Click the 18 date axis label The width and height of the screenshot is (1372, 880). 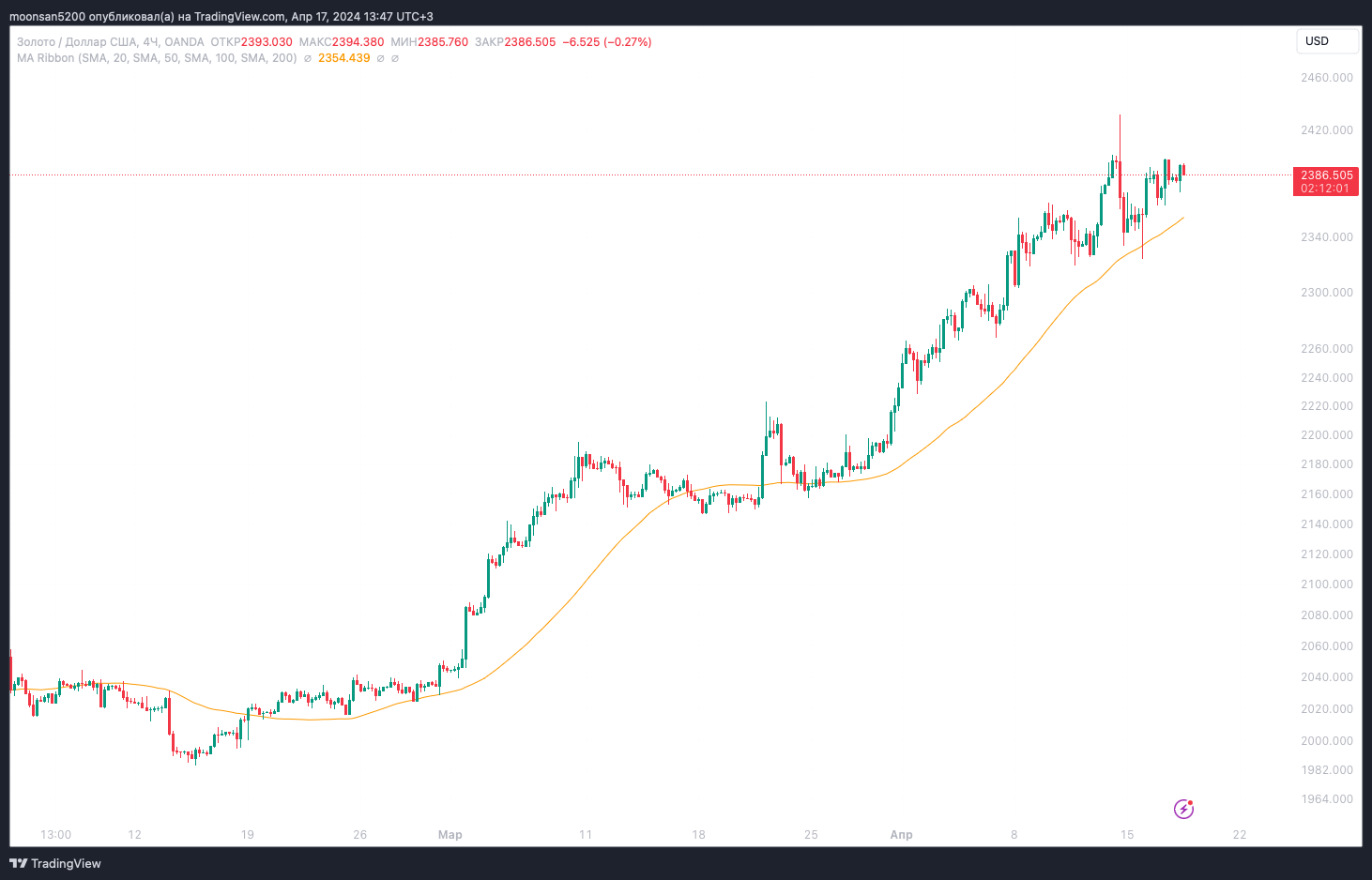[x=698, y=835]
